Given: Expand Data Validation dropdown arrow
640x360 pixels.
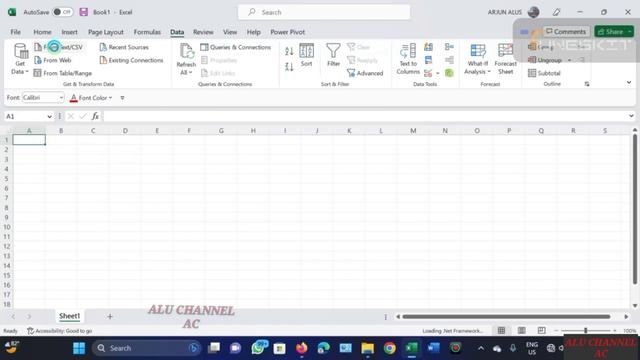Looking at the screenshot, I should tap(438, 73).
